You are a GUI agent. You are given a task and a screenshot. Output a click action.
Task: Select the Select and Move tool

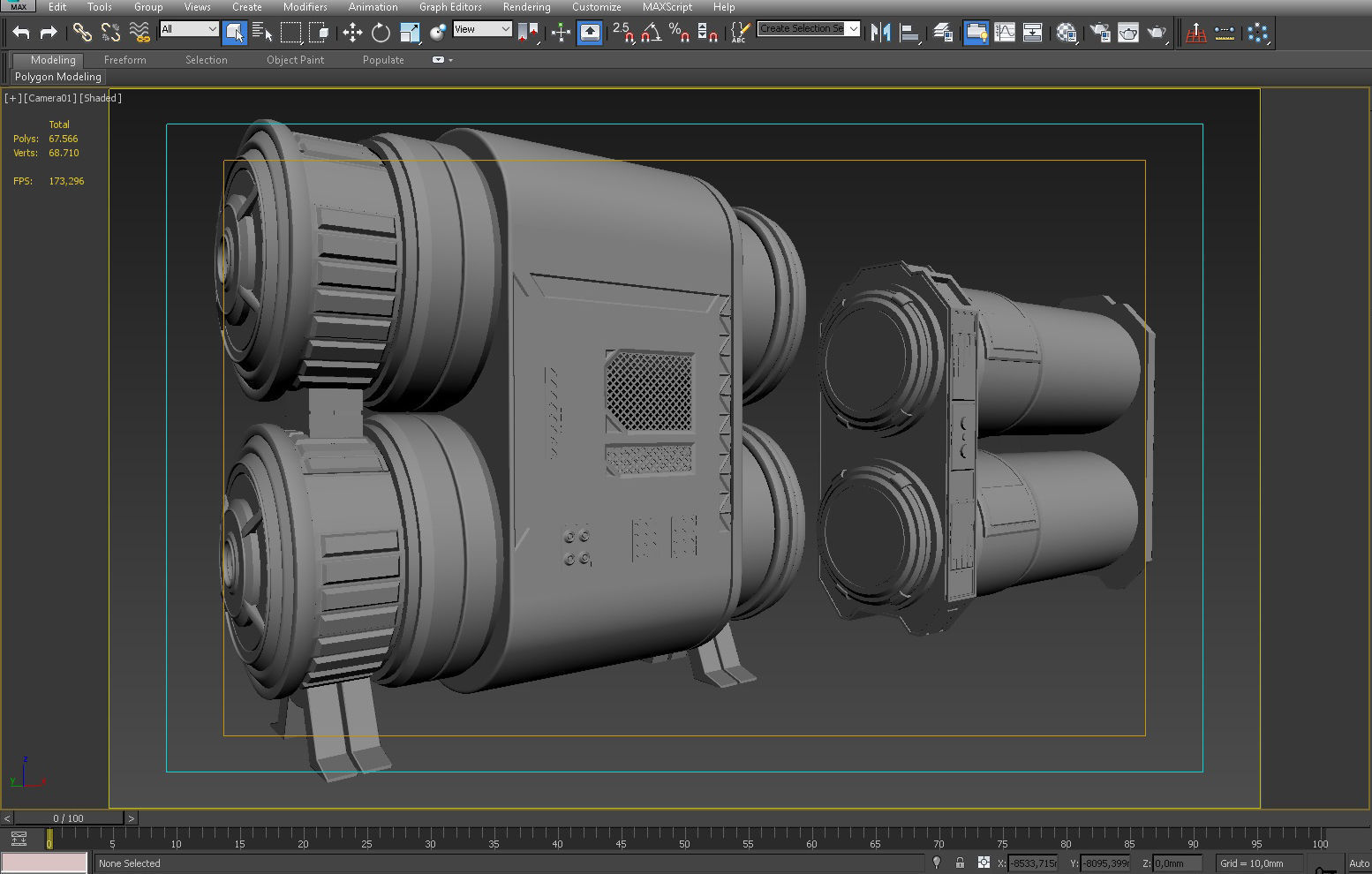352,33
